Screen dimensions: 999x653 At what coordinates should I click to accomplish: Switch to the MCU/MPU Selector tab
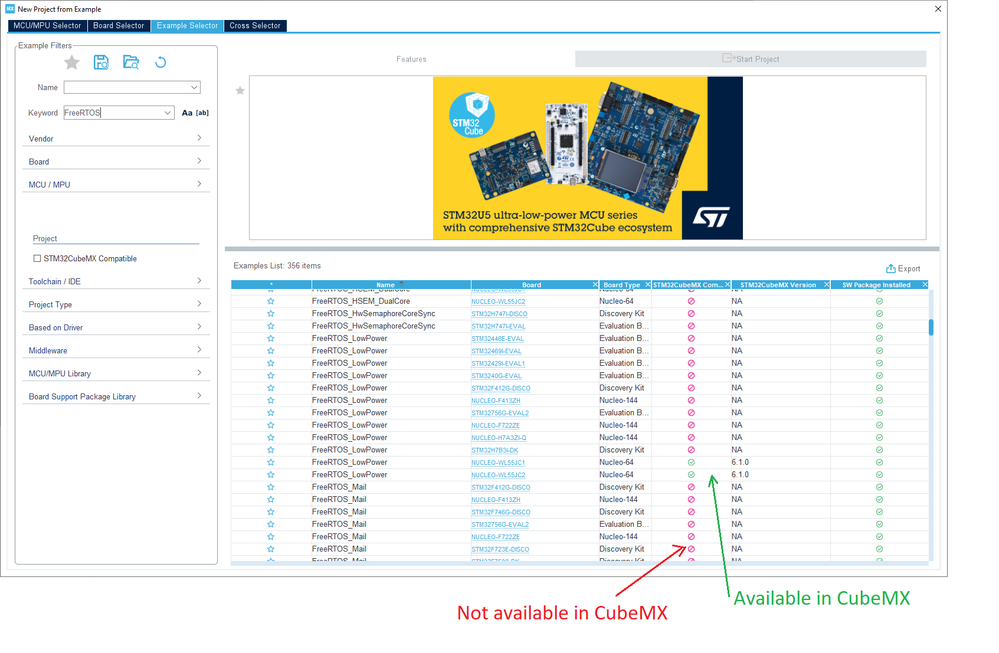[x=47, y=25]
